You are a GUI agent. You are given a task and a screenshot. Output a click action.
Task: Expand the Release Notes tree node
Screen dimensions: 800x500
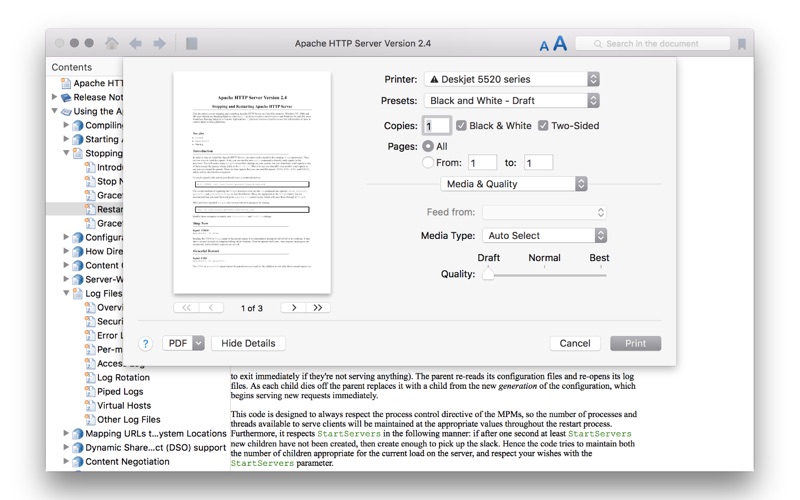[54, 96]
